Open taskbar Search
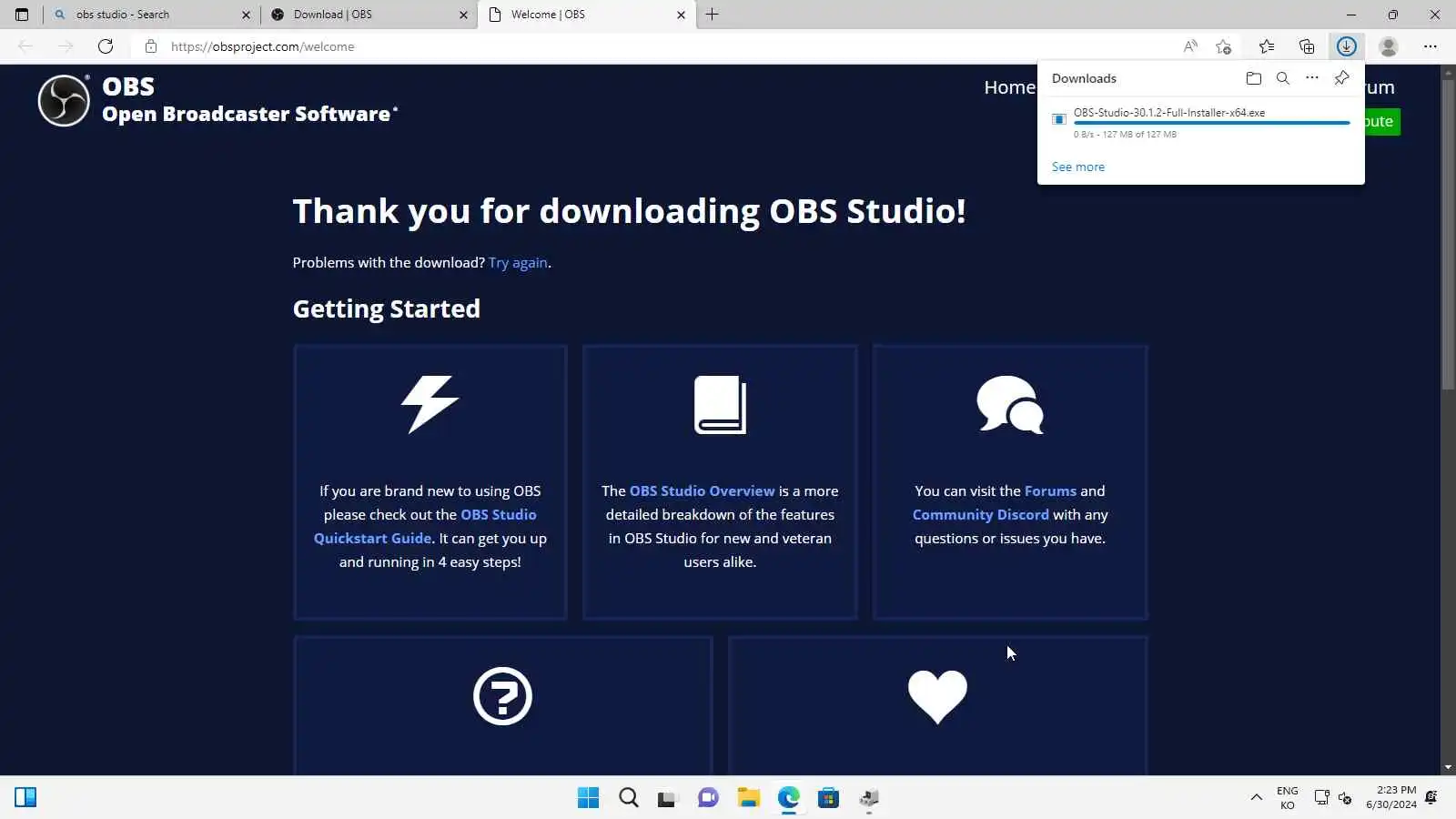The image size is (1456, 819). (x=628, y=797)
